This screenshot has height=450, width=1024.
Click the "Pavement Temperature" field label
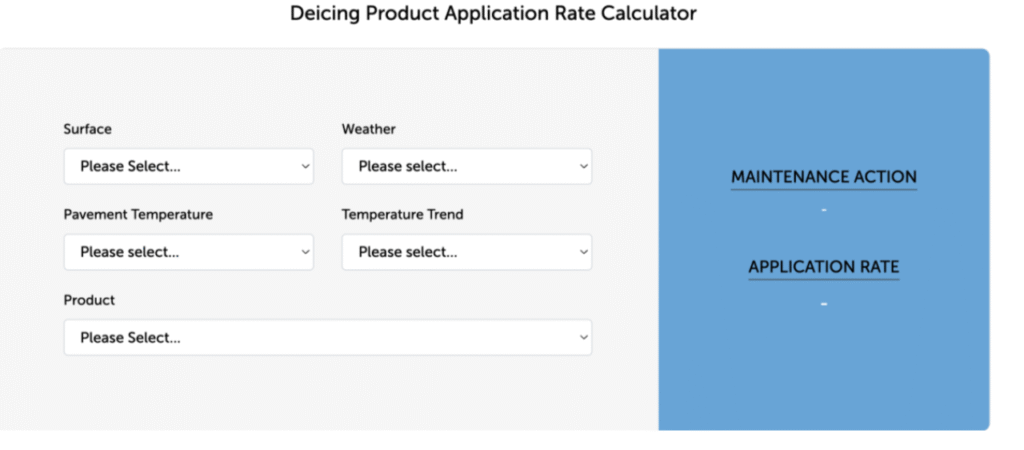pyautogui.click(x=138, y=214)
